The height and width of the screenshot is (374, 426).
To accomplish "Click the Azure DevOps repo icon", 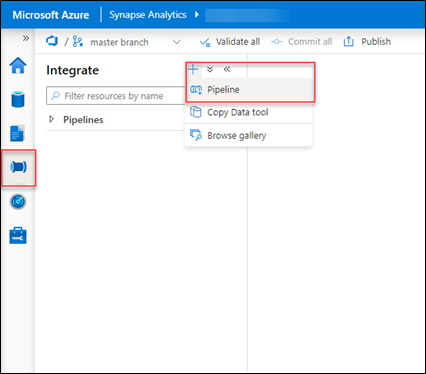I will [x=52, y=41].
